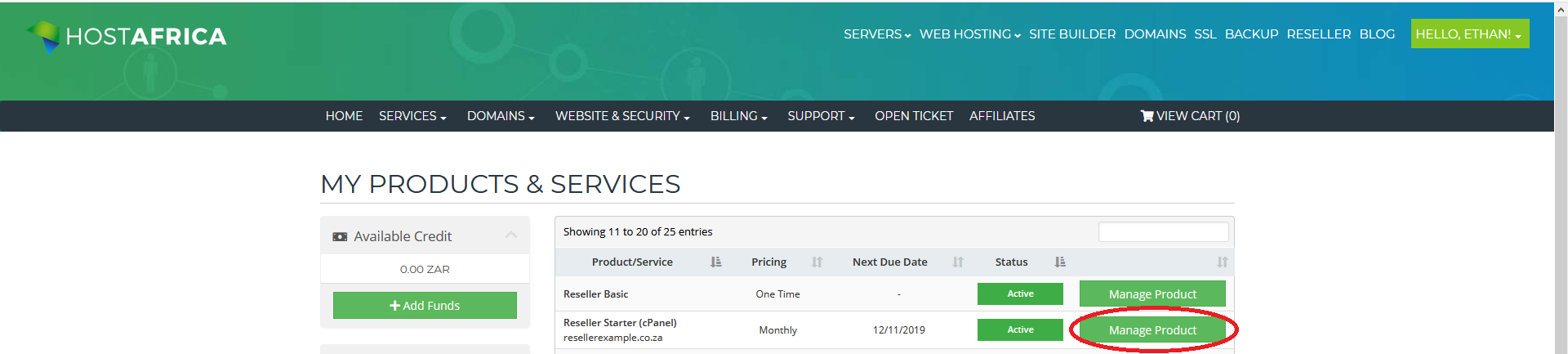This screenshot has width=1568, height=354.
Task: Click the 12/11/2019 due date
Action: (x=898, y=330)
